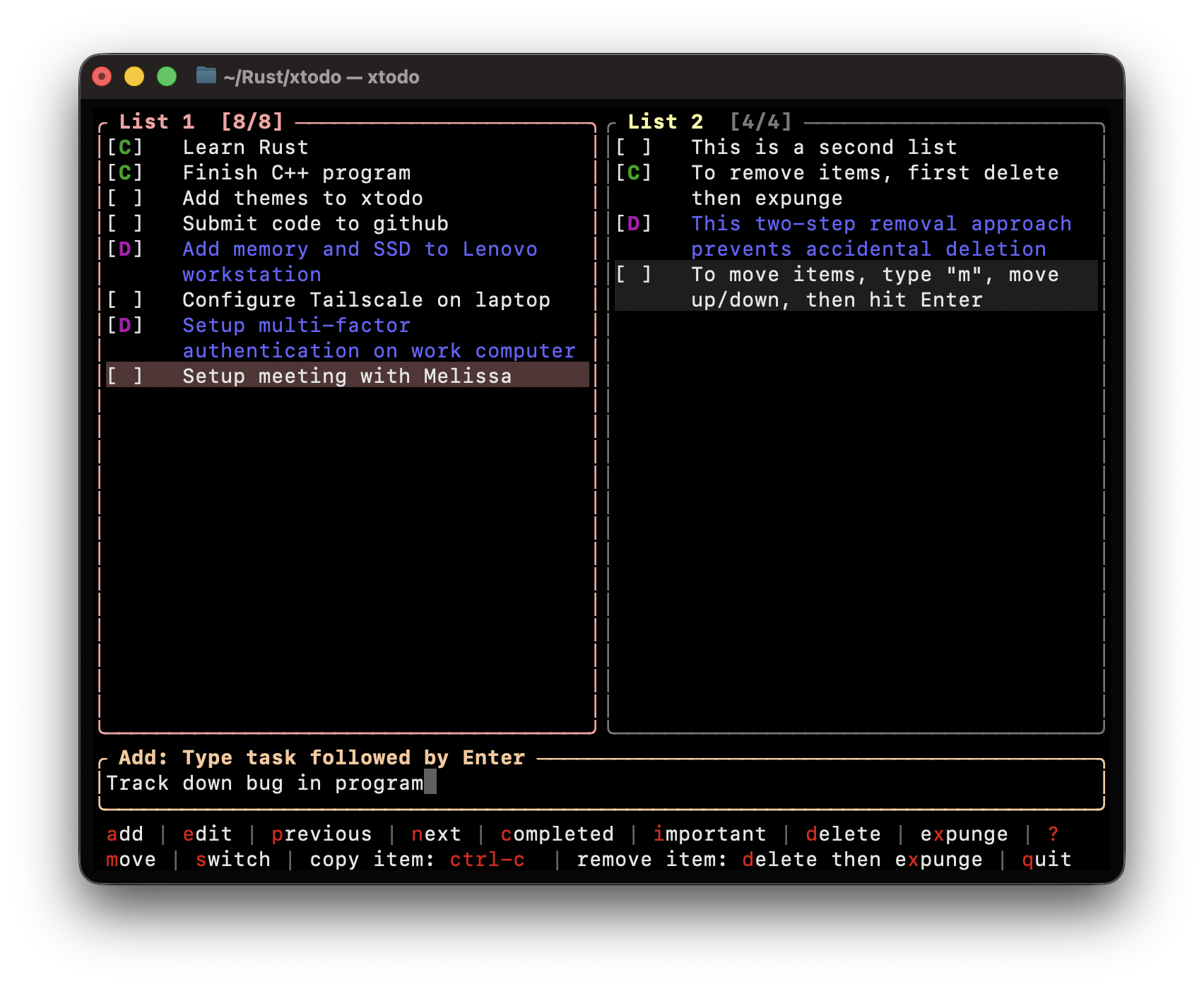Click the ? help command in the footer
Screen dimensions: 1204x989
1053,834
